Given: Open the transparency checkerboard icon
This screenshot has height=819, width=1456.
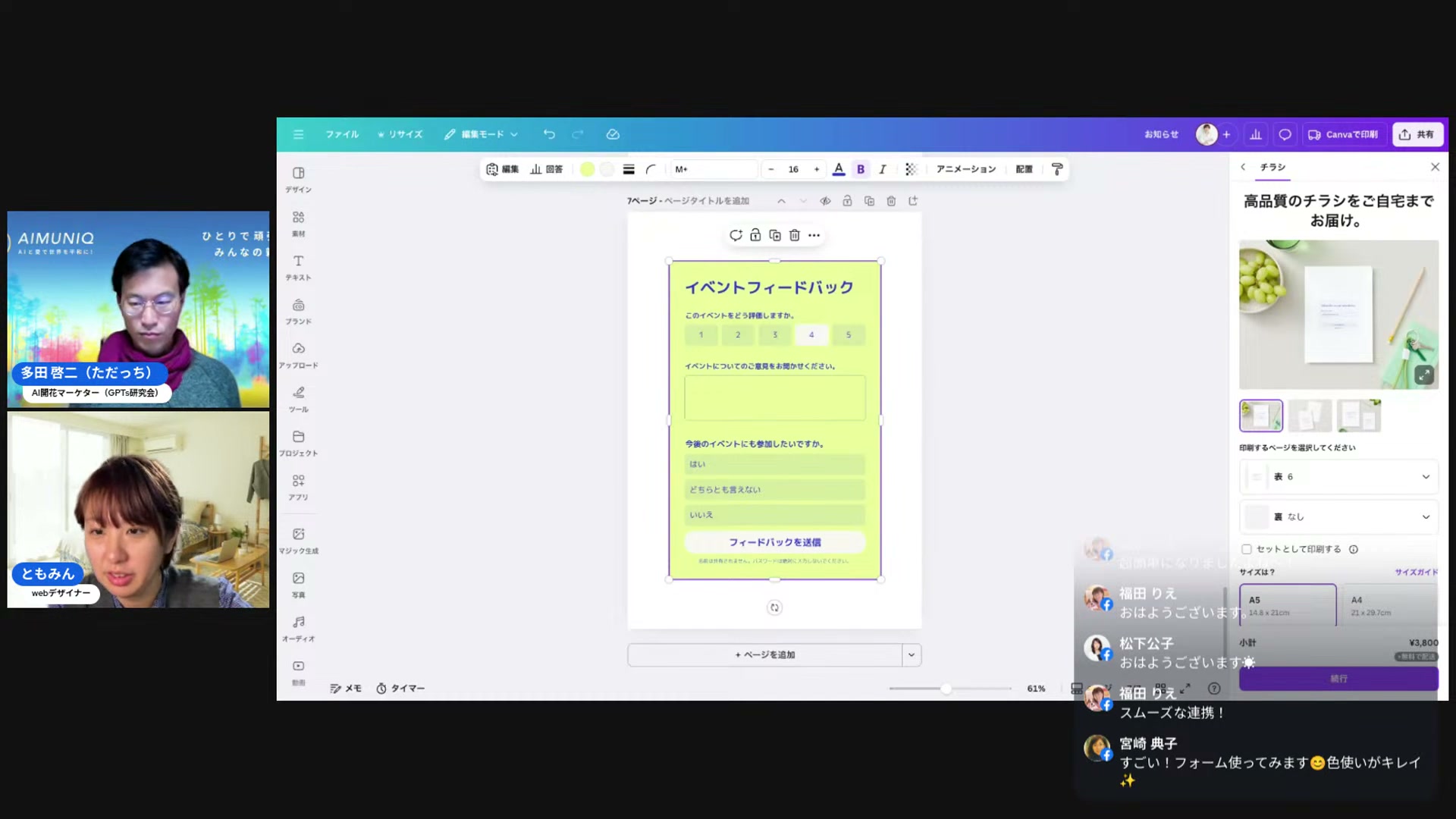Looking at the screenshot, I should pos(911,169).
